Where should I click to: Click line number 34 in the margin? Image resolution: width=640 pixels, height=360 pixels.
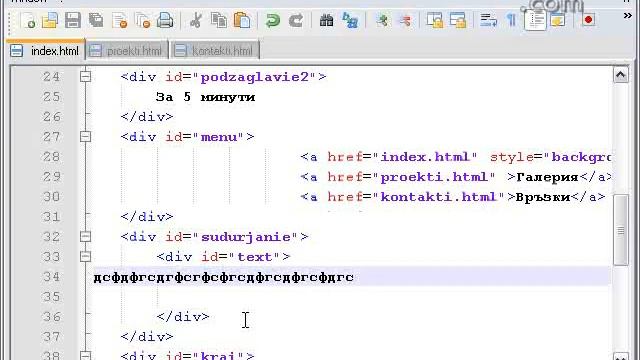click(x=51, y=277)
